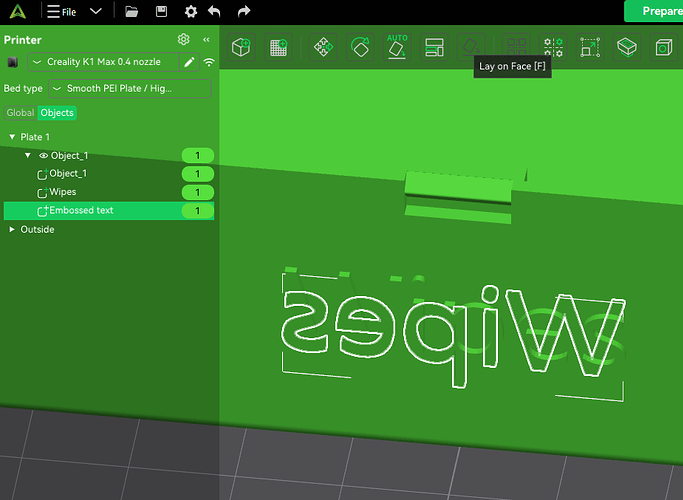Expand the Outside tree node

11,230
